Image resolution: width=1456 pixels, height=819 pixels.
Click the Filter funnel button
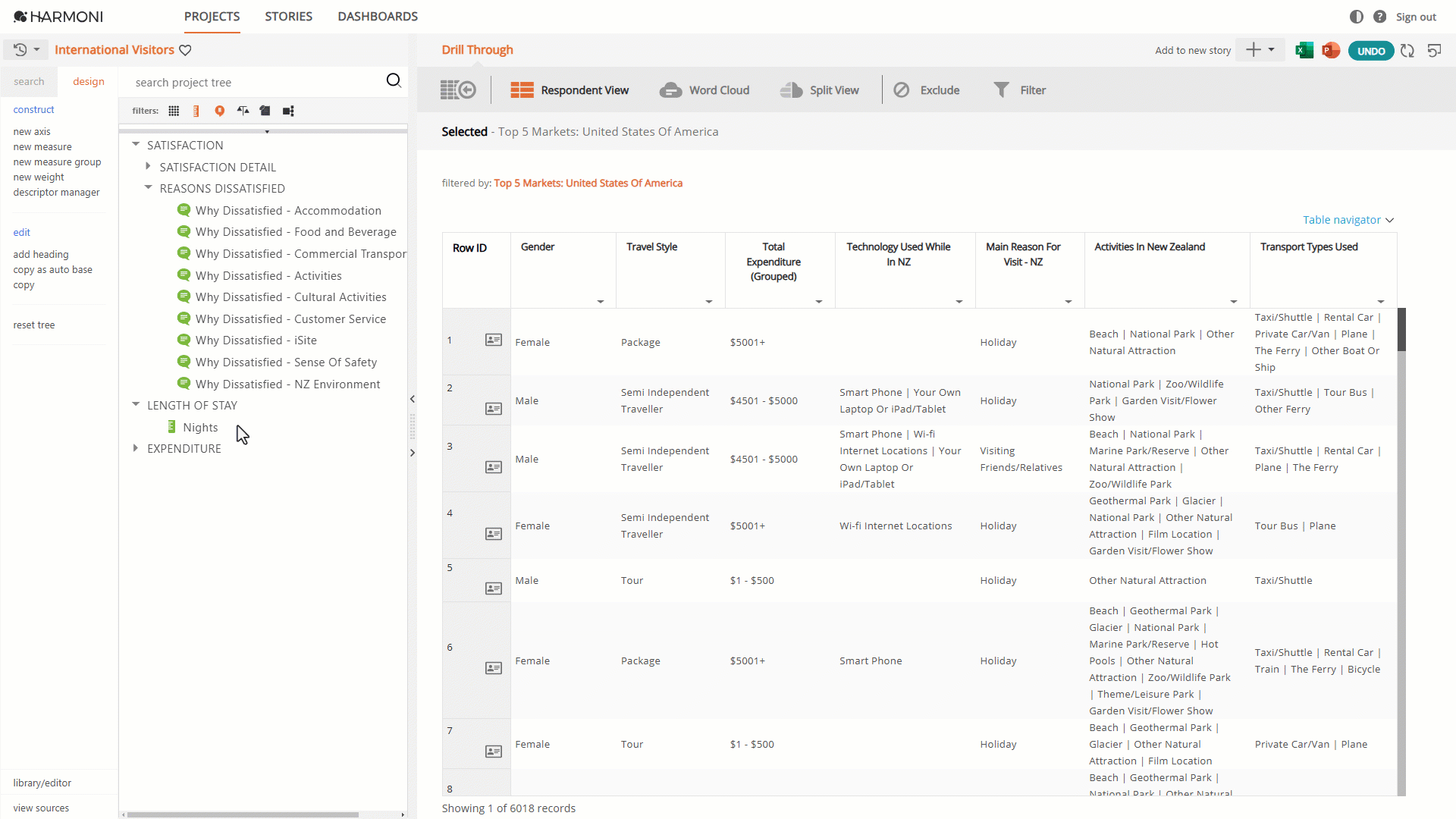coord(1020,90)
